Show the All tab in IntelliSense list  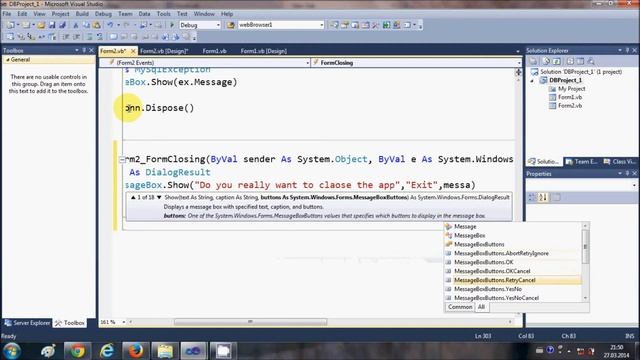click(x=481, y=307)
